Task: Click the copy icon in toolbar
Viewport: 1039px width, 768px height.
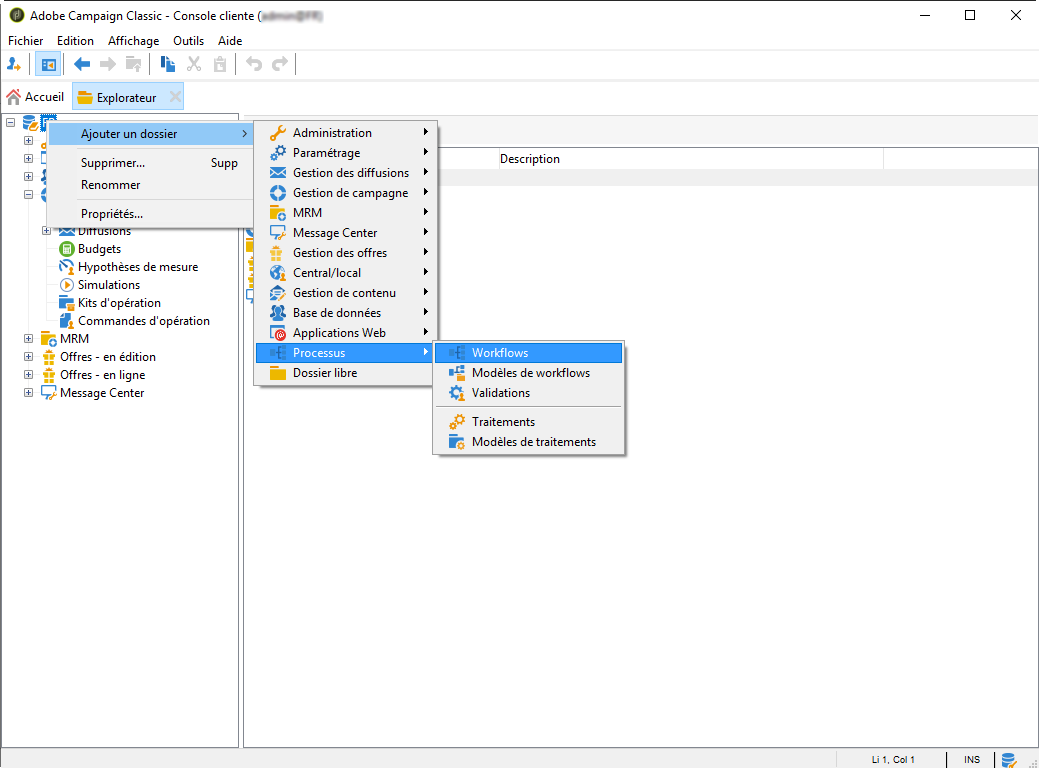Action: [168, 64]
